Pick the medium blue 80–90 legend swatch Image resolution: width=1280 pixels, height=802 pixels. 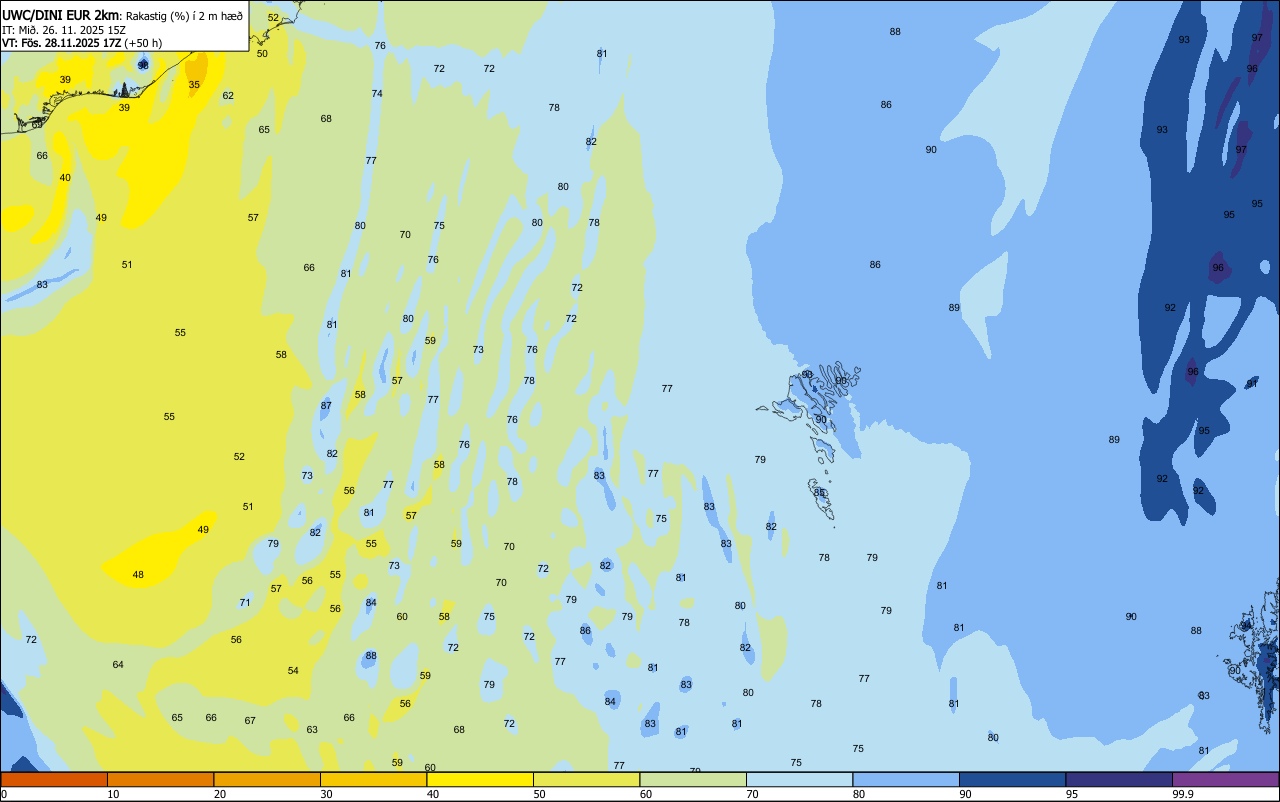pyautogui.click(x=906, y=779)
